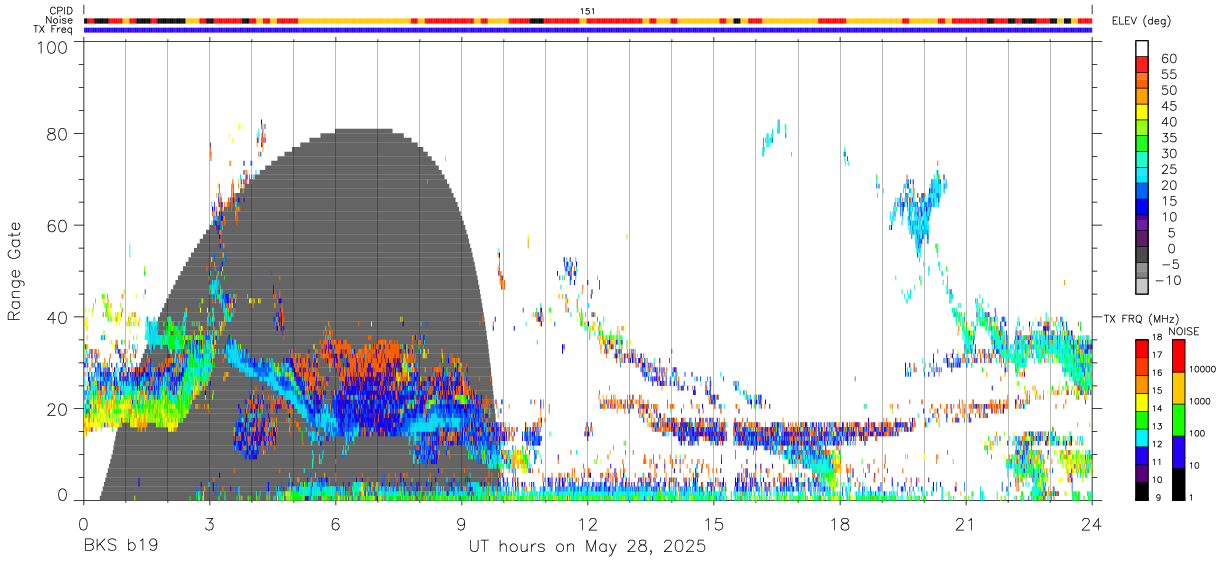
Task: Click range gate tick label 80
Action: (x=58, y=134)
